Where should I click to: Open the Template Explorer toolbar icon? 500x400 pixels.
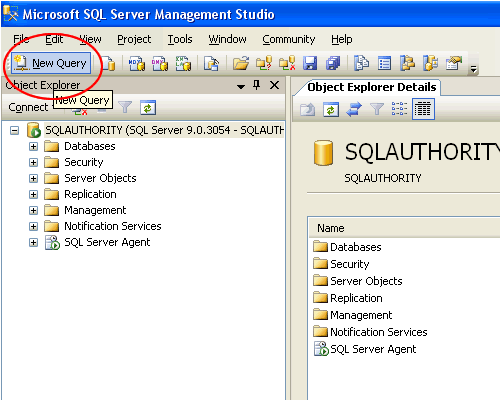coord(430,63)
